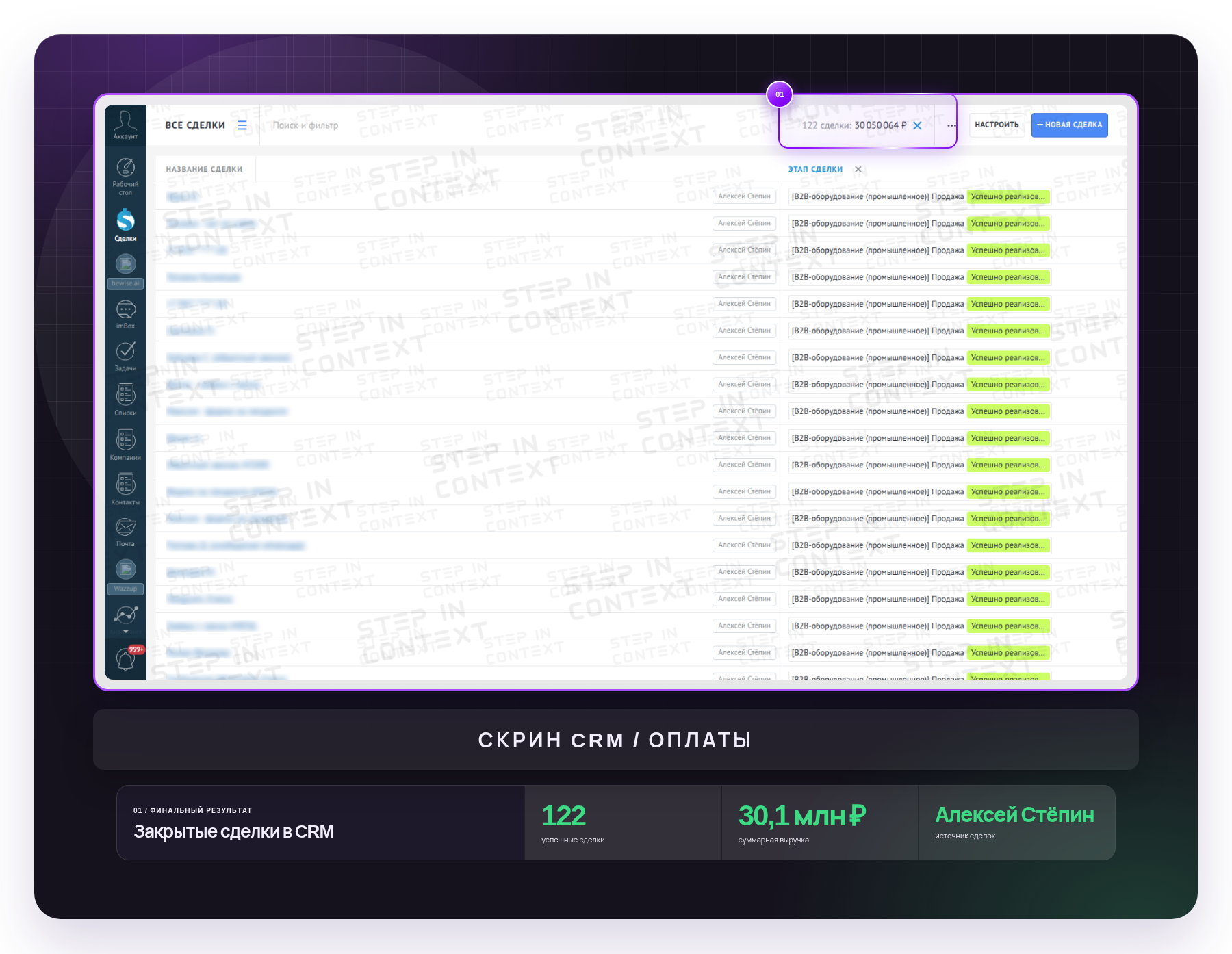Open the Сделки section
This screenshot has height=954, width=1232.
click(x=125, y=225)
